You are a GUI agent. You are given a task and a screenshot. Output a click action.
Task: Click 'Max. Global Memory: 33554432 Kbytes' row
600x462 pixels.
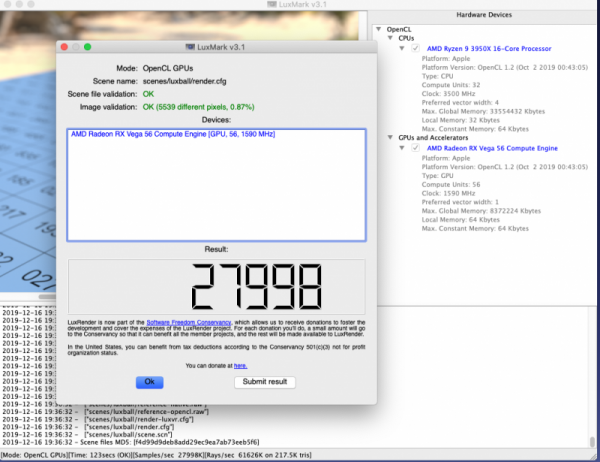pos(483,111)
